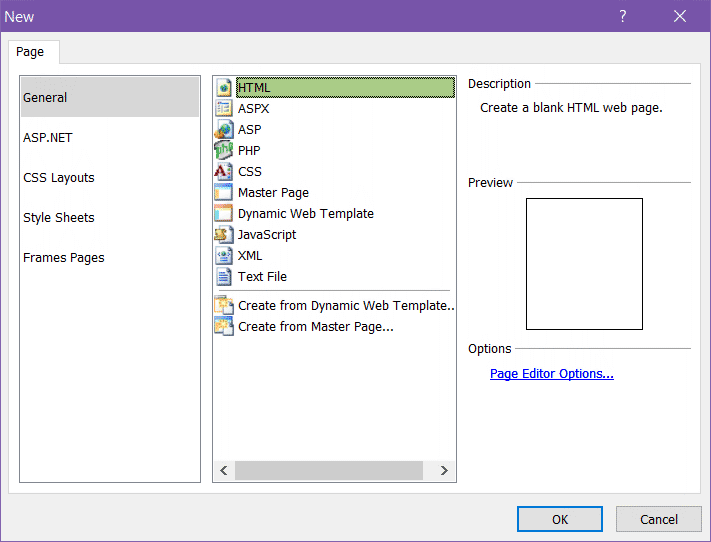Pick the JavaScript file icon
711x542 pixels.
pos(224,235)
